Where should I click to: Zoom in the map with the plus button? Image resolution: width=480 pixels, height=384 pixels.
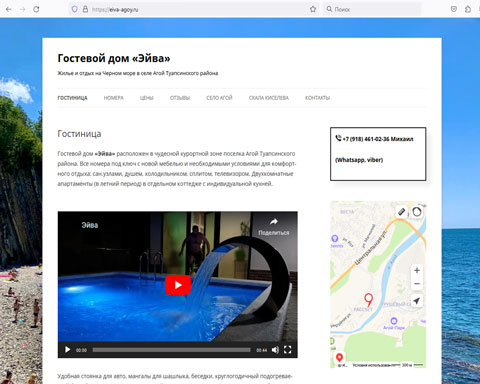tap(417, 270)
